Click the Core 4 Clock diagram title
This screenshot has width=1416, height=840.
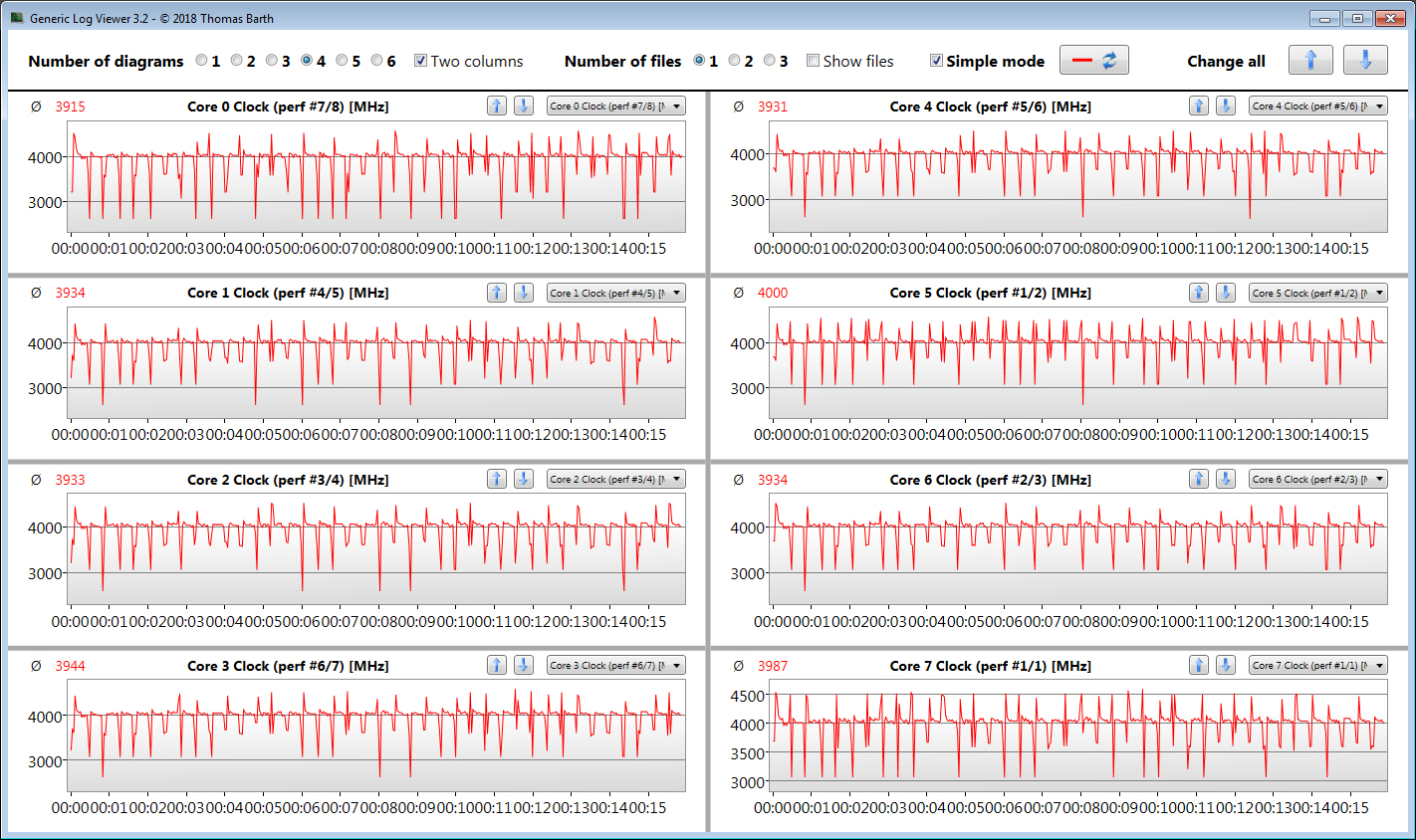coord(990,106)
